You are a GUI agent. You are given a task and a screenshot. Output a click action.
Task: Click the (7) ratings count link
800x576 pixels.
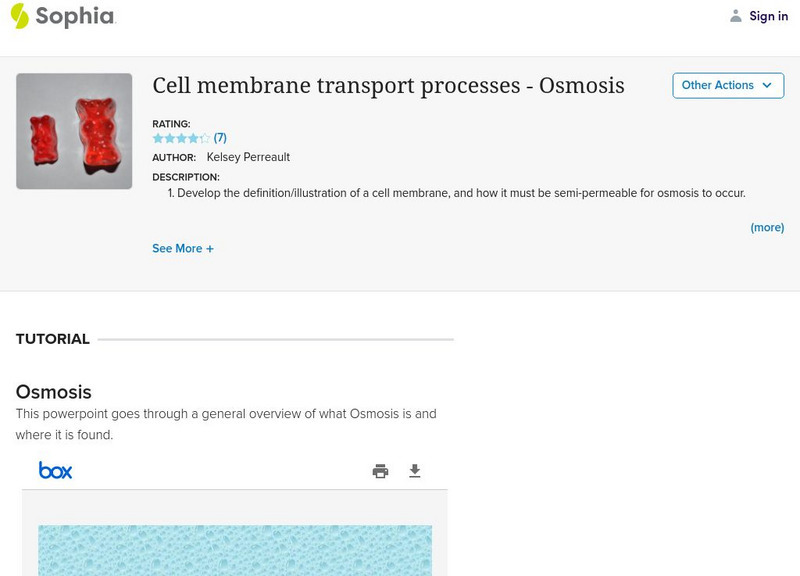pos(220,138)
